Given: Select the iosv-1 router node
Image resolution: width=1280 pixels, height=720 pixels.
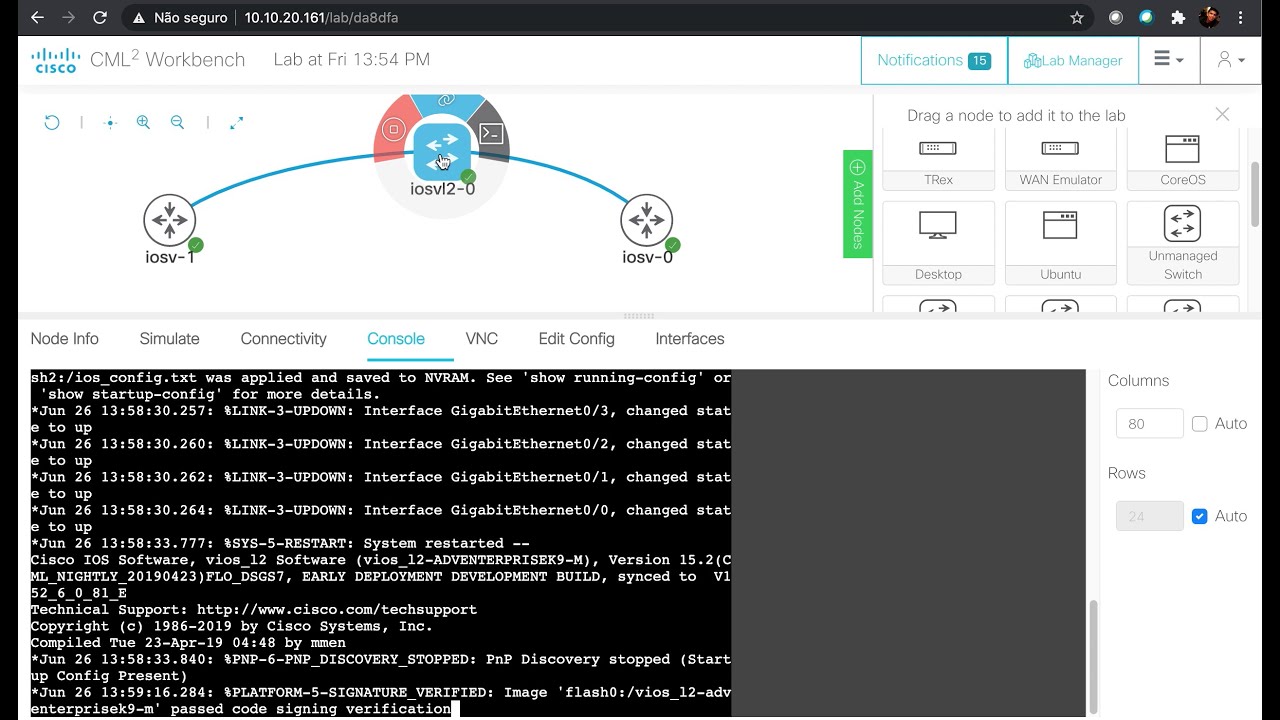Looking at the screenshot, I should click(x=169, y=220).
